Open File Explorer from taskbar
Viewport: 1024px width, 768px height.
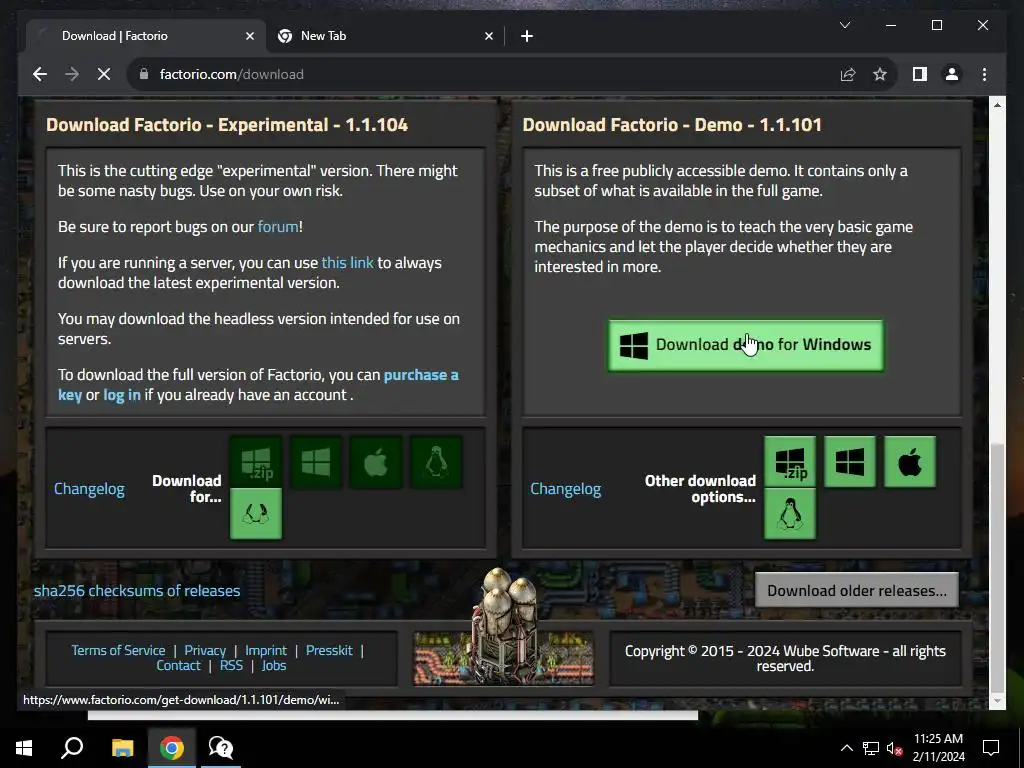[122, 748]
